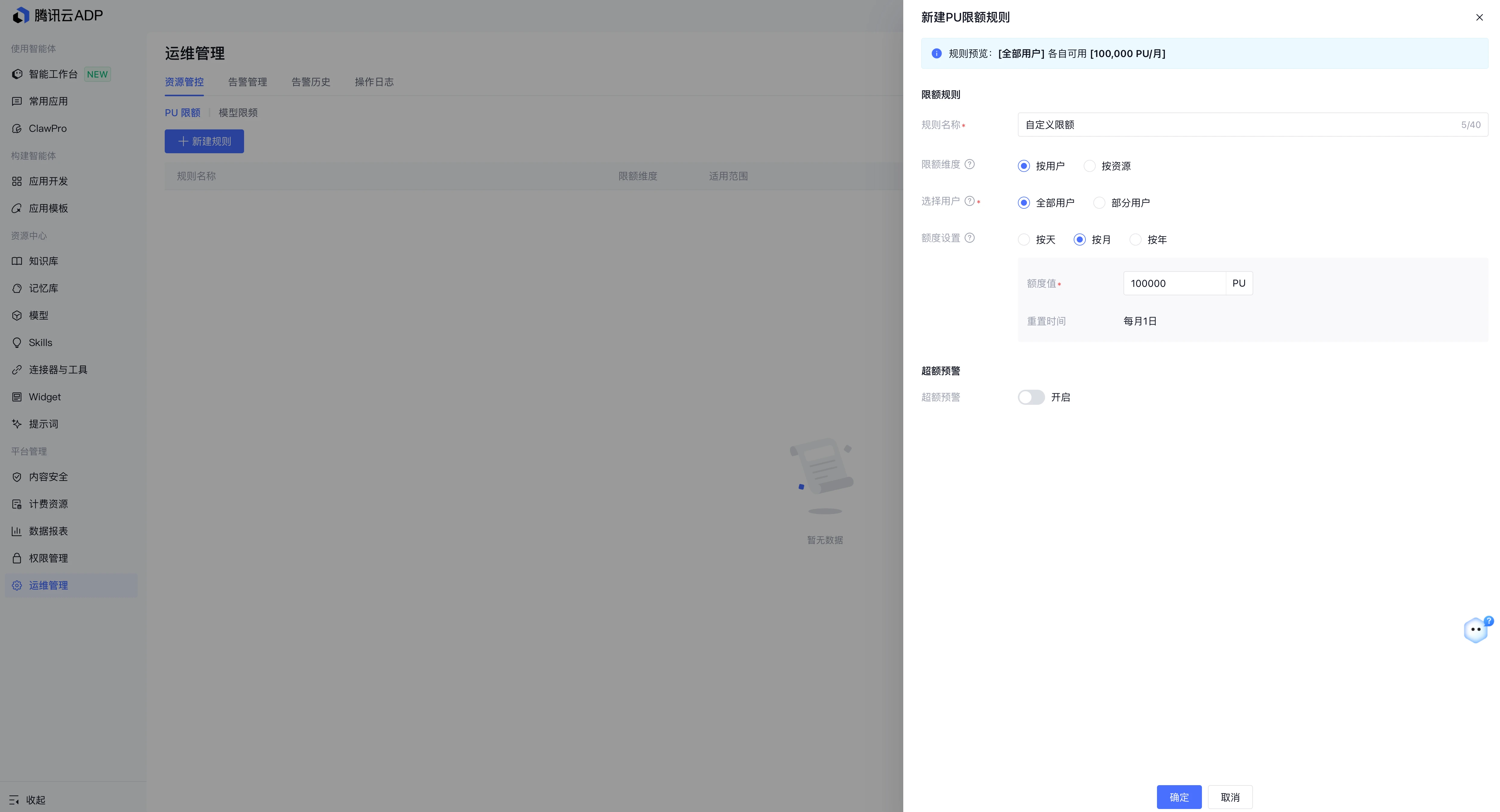Select the PU 限额 sub-tab
1500x812 pixels.
pos(182,113)
